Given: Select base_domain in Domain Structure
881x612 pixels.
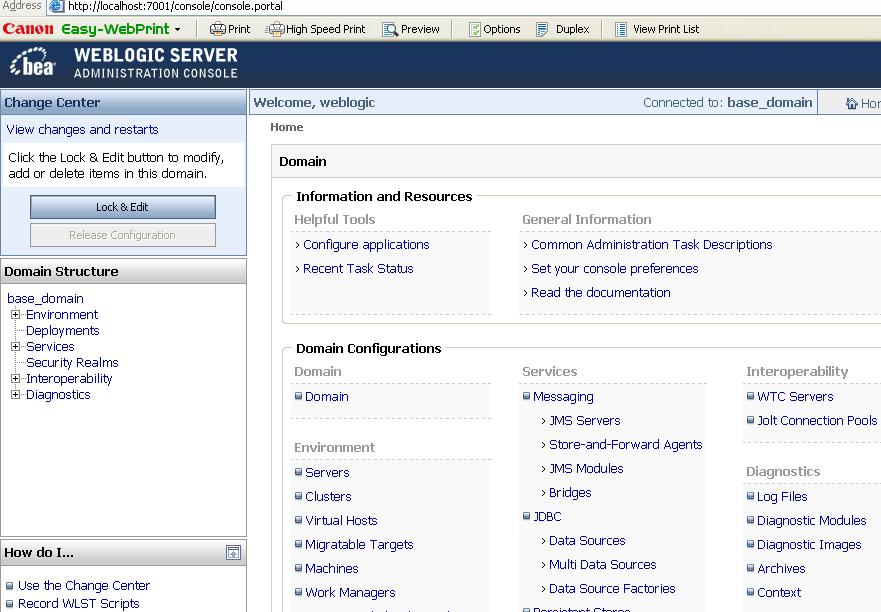Looking at the screenshot, I should (45, 298).
